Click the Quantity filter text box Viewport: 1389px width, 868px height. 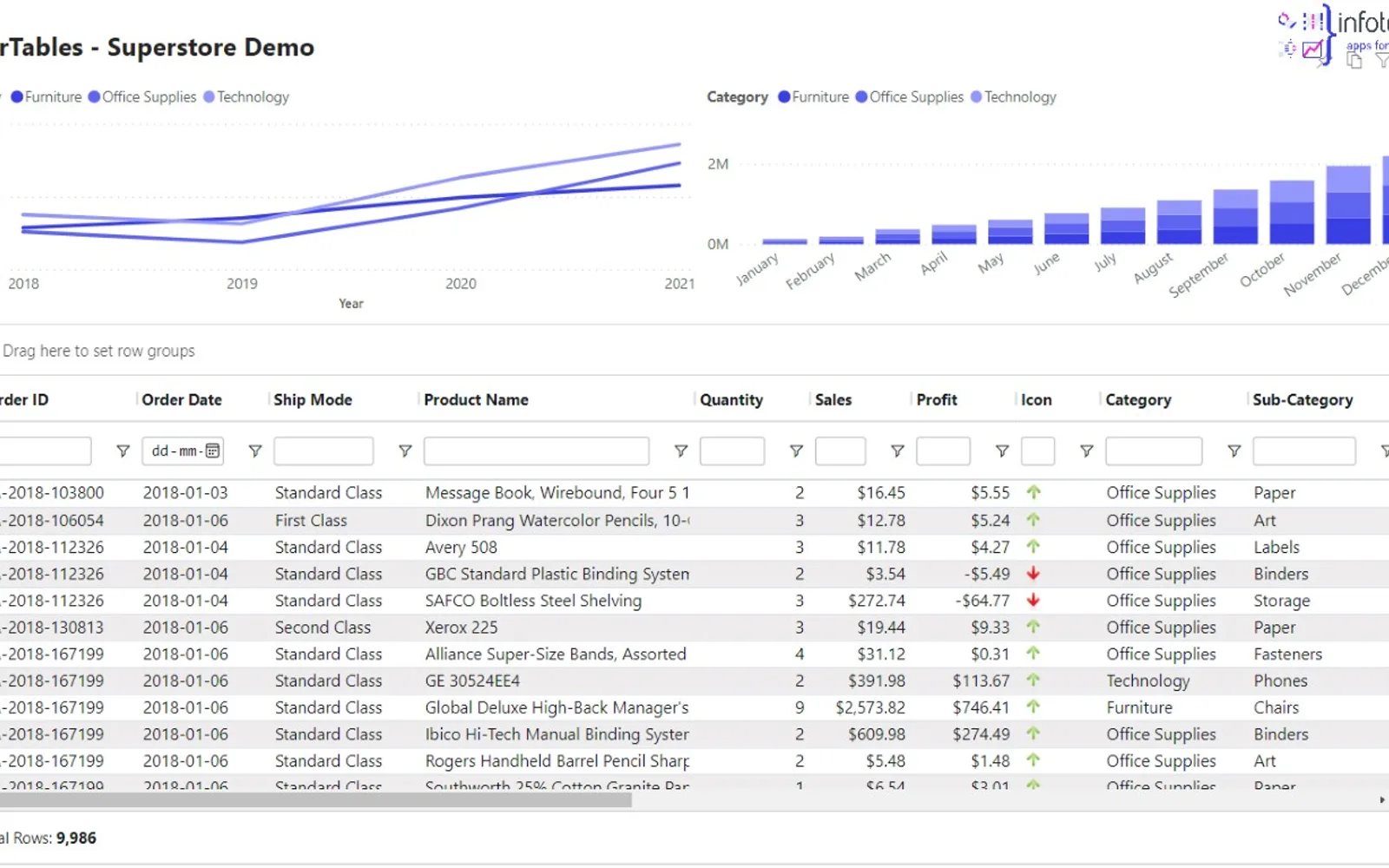(x=732, y=450)
